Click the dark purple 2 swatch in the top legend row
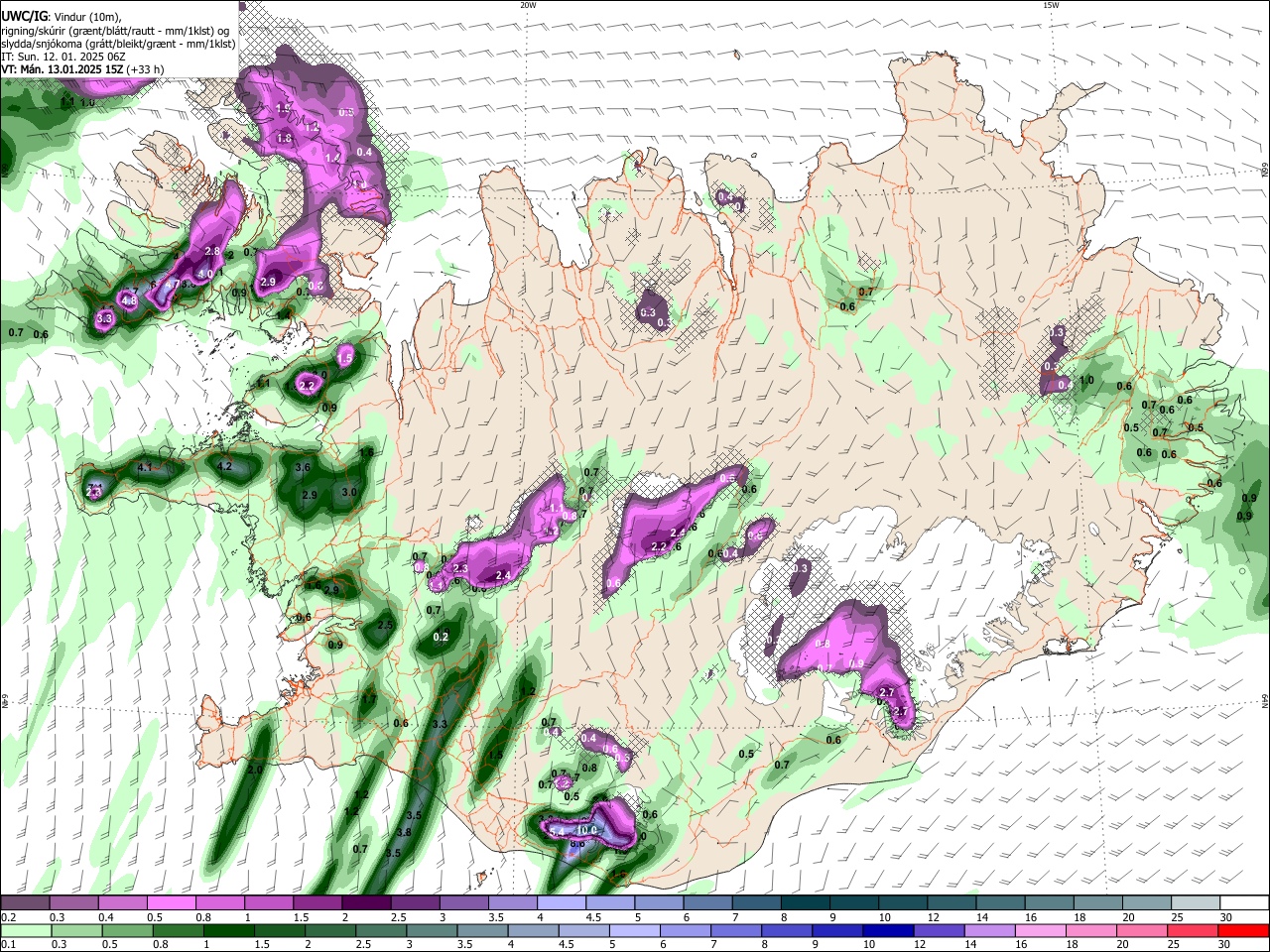 [x=366, y=903]
